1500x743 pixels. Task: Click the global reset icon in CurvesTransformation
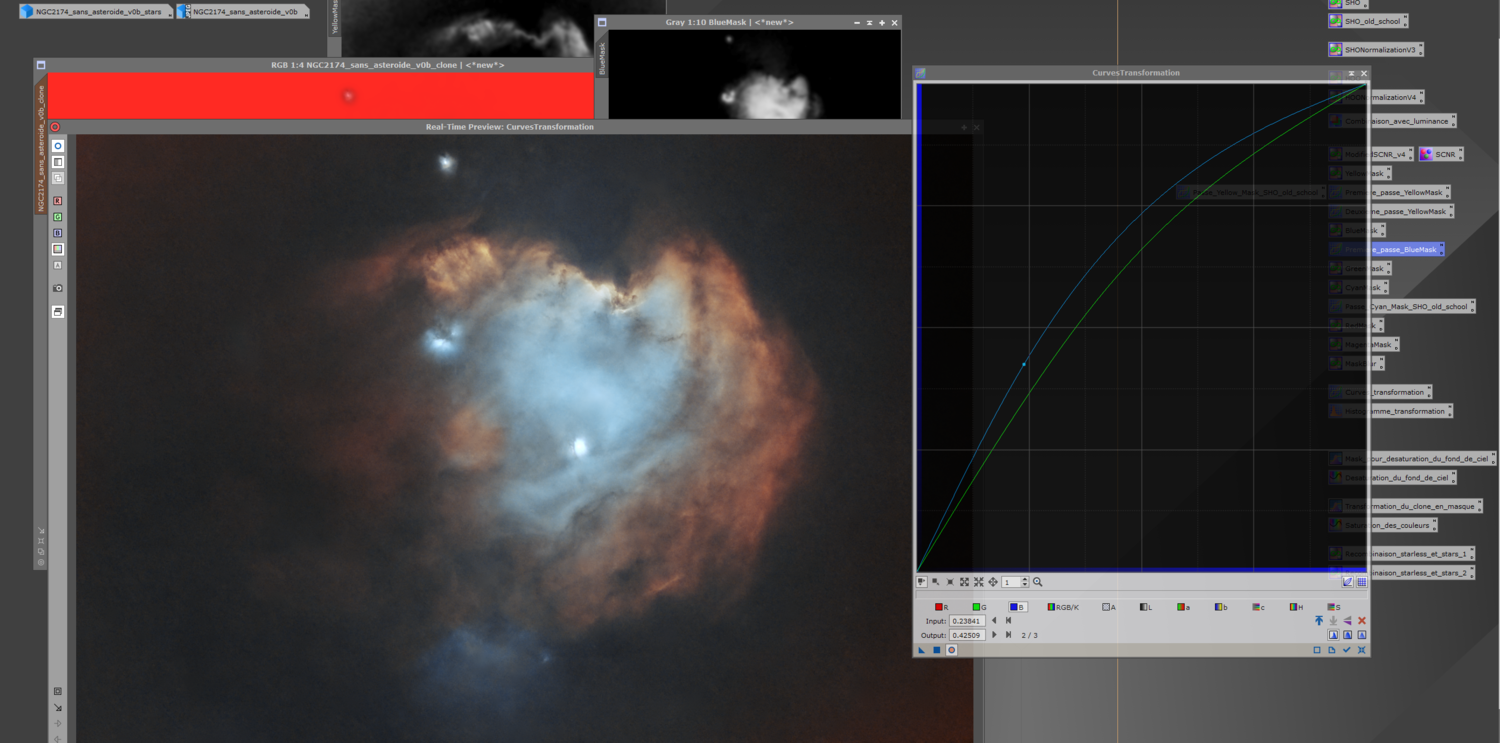pyautogui.click(x=1362, y=650)
